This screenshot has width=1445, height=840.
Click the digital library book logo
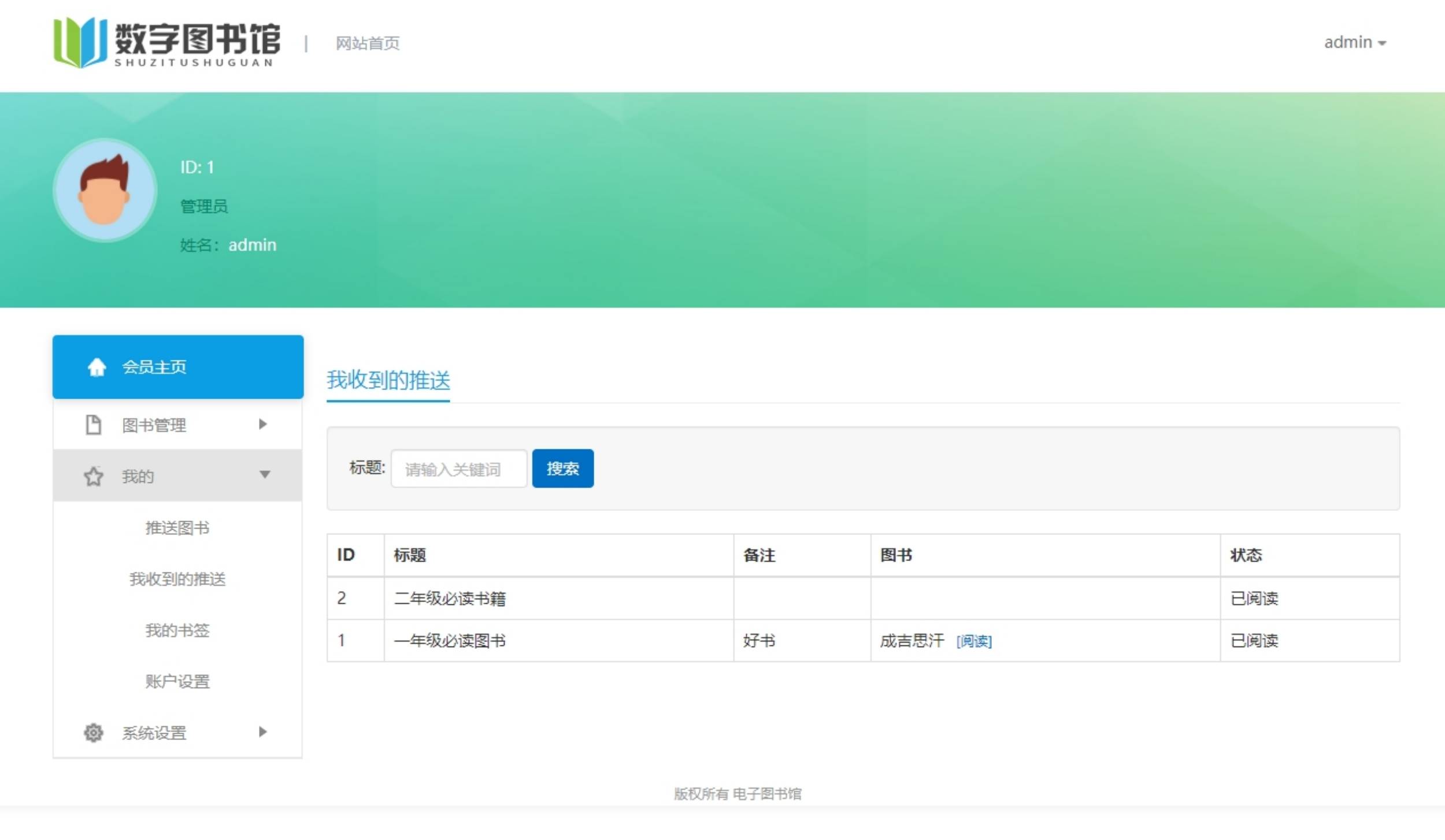tap(80, 42)
